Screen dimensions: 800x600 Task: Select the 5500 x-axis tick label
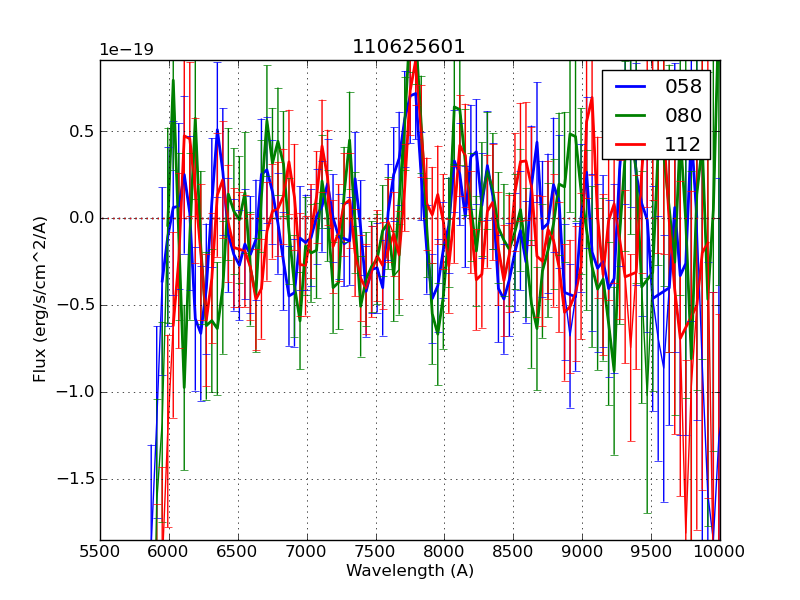tap(100, 551)
